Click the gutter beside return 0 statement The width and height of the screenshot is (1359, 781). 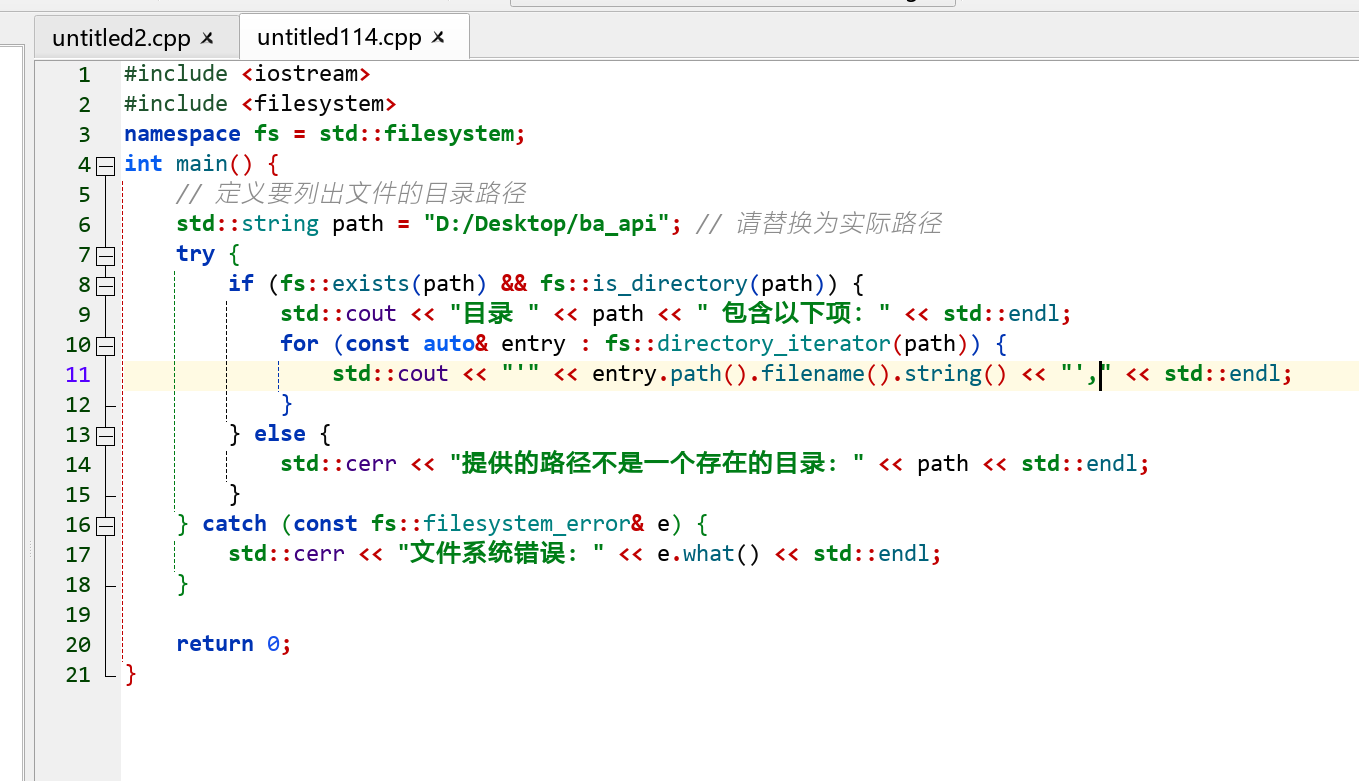78,643
